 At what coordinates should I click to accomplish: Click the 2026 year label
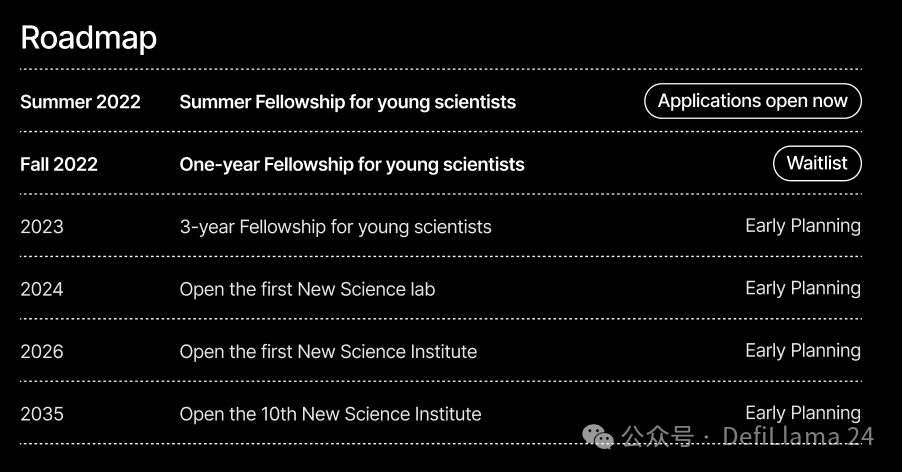point(42,351)
